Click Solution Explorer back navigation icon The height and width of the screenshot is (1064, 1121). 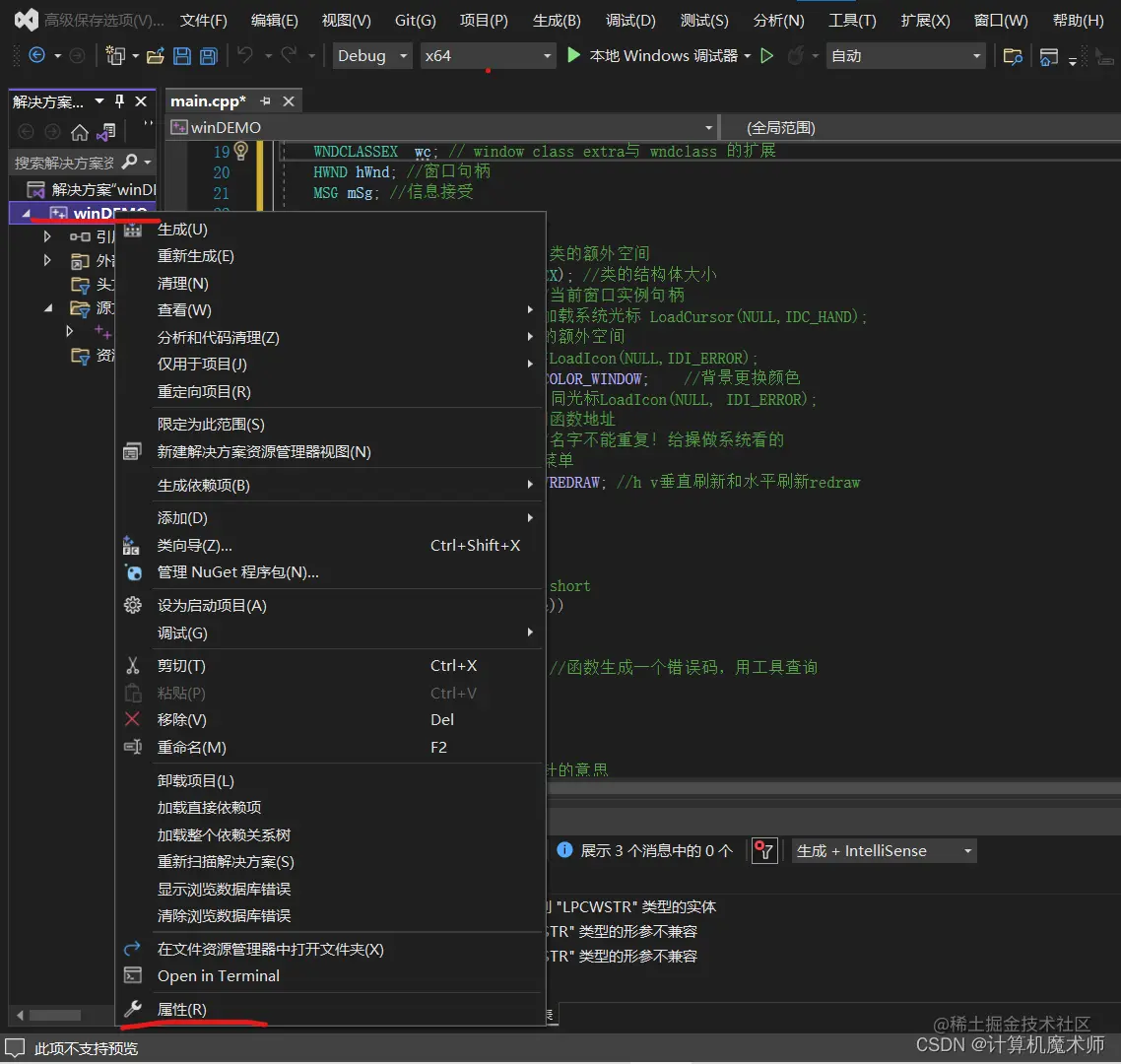coord(26,132)
